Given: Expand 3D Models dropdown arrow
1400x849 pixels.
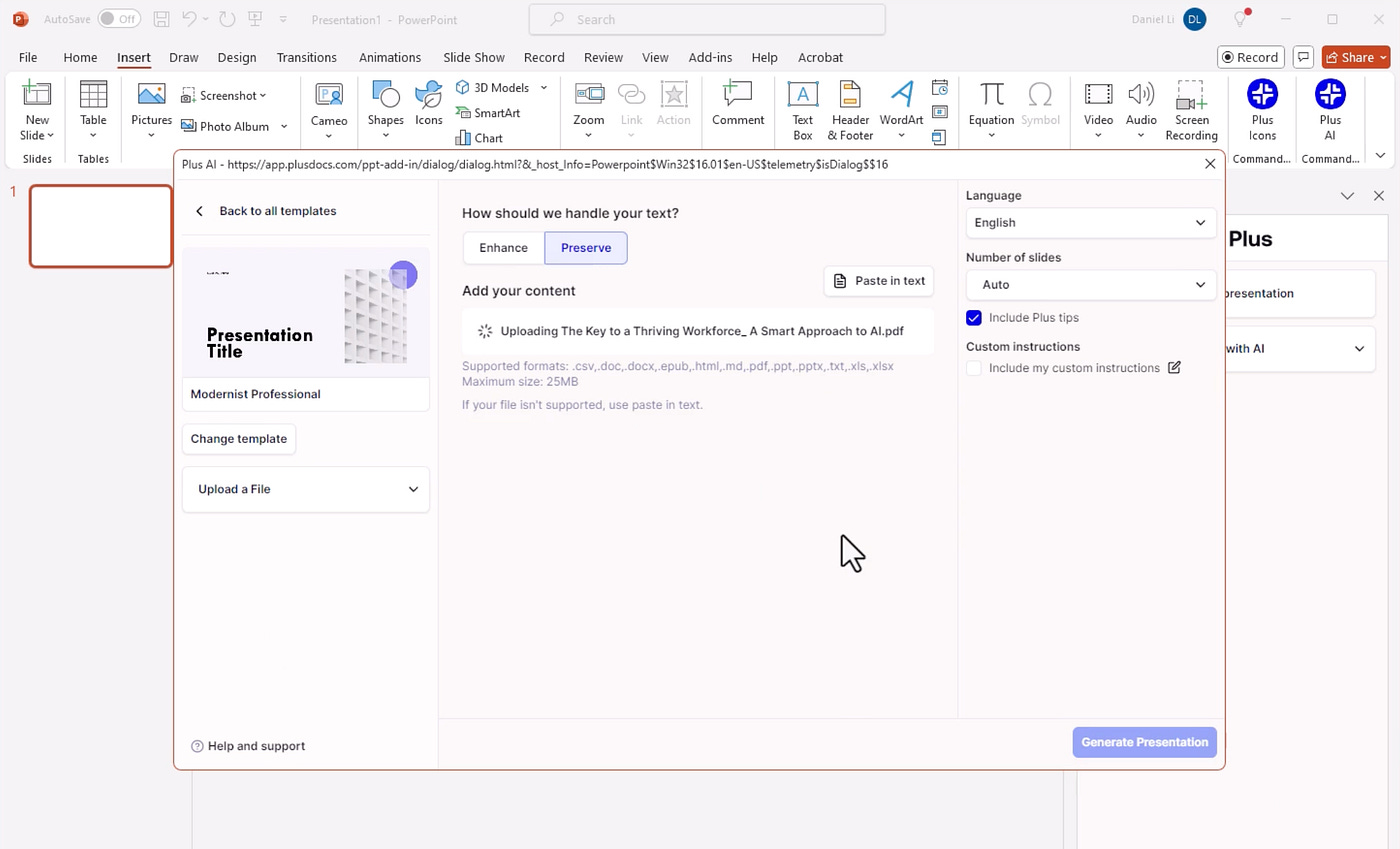Looking at the screenshot, I should click(544, 88).
